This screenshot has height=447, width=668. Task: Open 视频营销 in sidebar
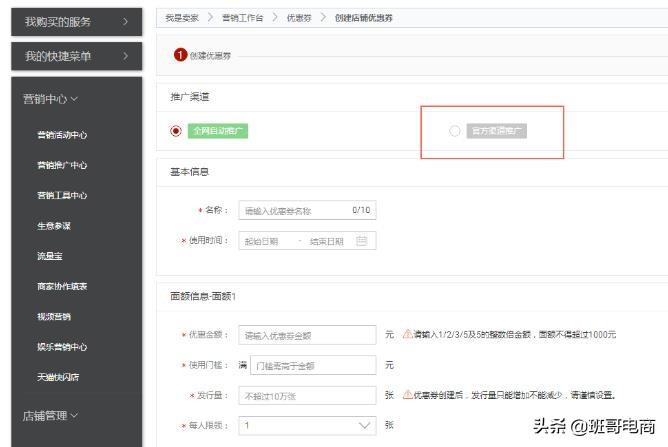pyautogui.click(x=54, y=317)
